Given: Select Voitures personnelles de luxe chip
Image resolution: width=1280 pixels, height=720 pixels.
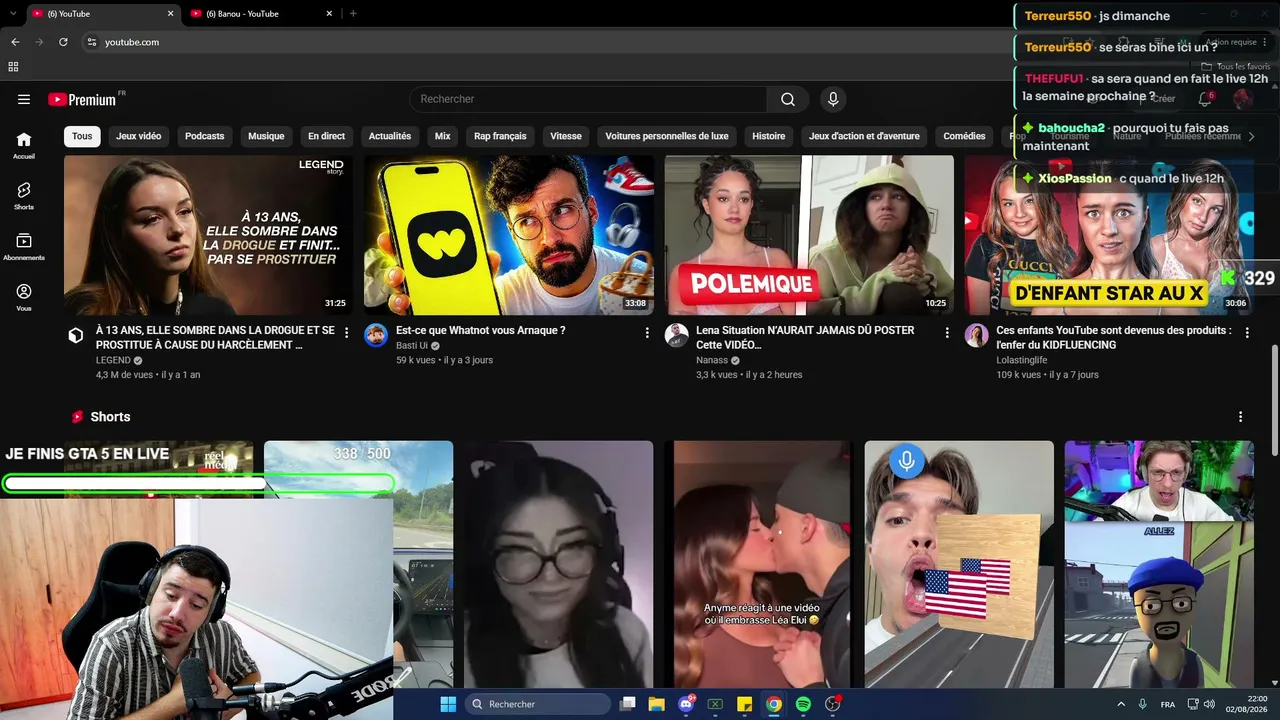Looking at the screenshot, I should click(x=667, y=136).
